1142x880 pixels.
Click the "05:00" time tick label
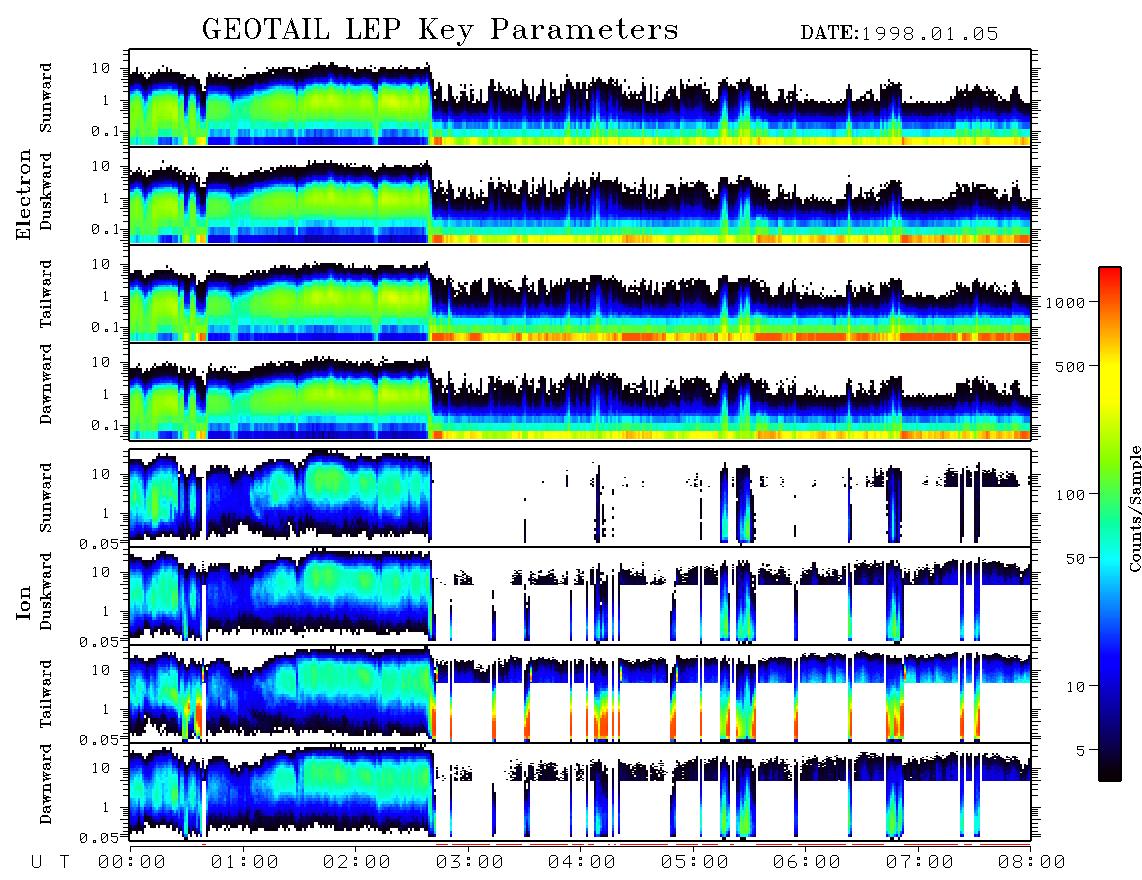695,863
